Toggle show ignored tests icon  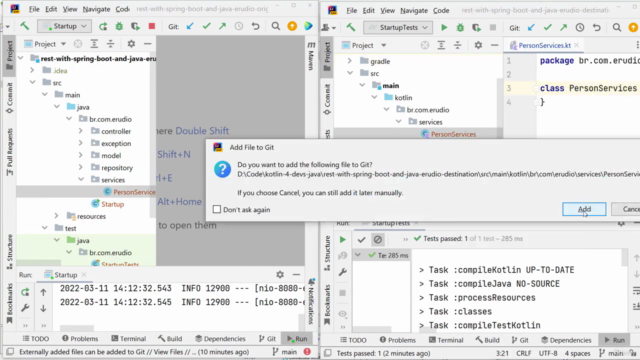[x=378, y=240]
